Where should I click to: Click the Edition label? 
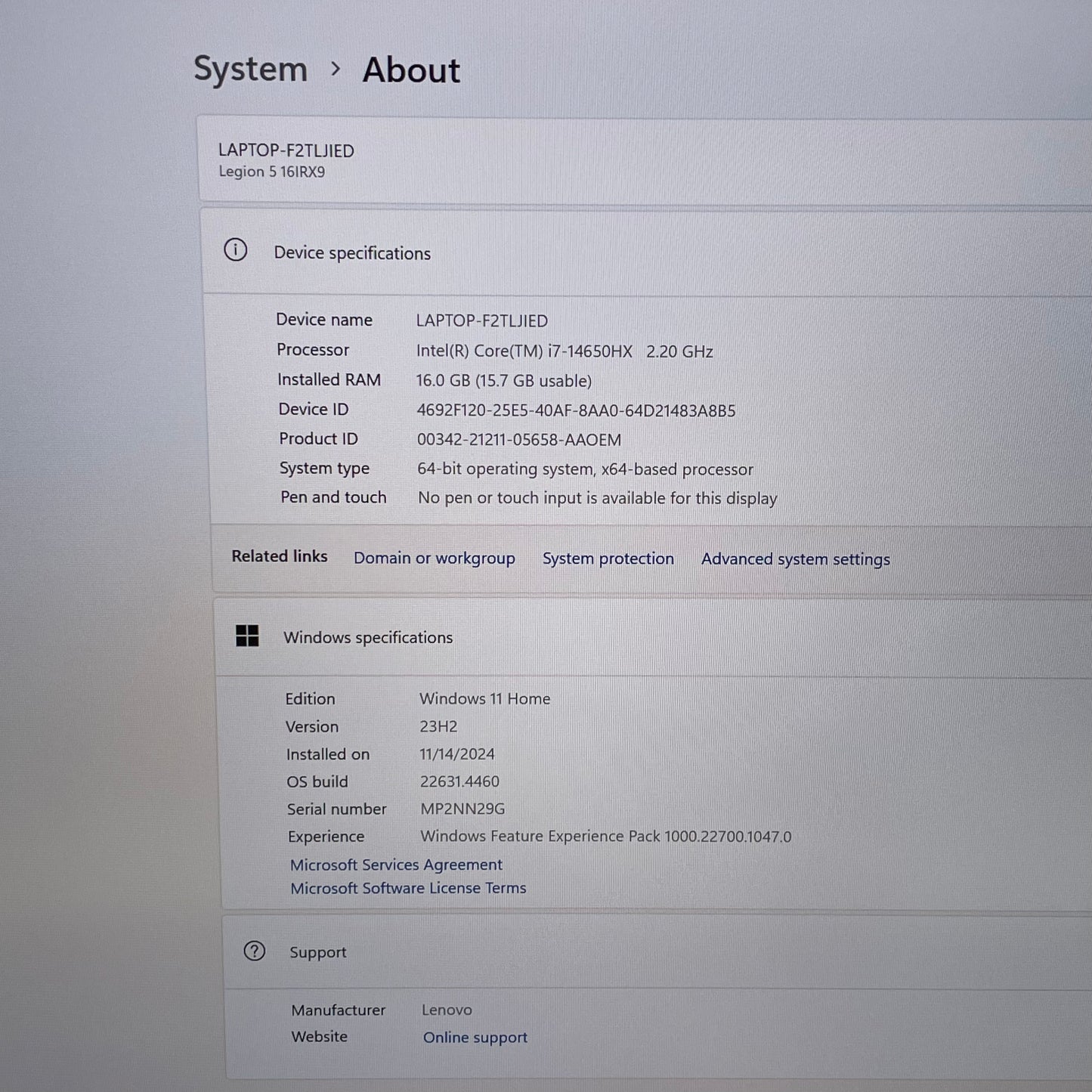point(310,699)
